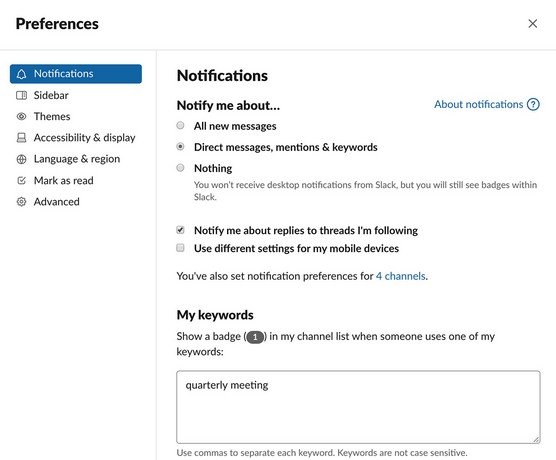Screen dimensions: 556x460
Task: Click the eye icon for Themes
Action: tap(21, 116)
